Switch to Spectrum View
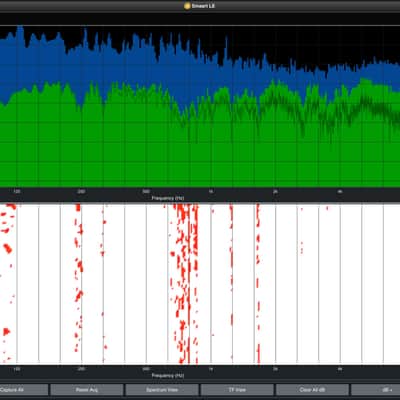The image size is (400, 400). (162, 389)
